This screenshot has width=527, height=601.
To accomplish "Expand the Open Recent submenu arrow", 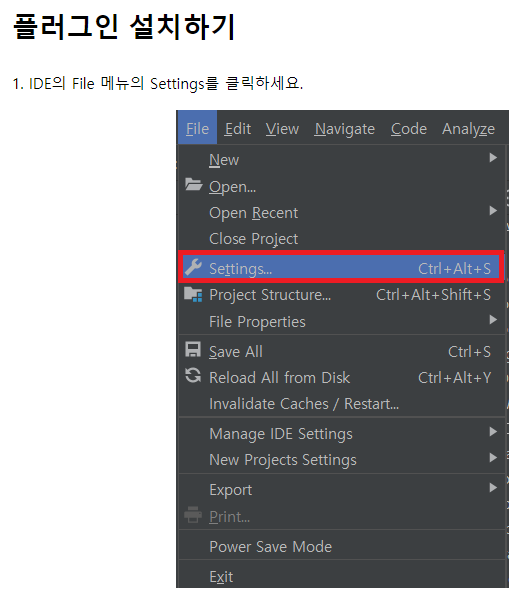I will pos(493,211).
